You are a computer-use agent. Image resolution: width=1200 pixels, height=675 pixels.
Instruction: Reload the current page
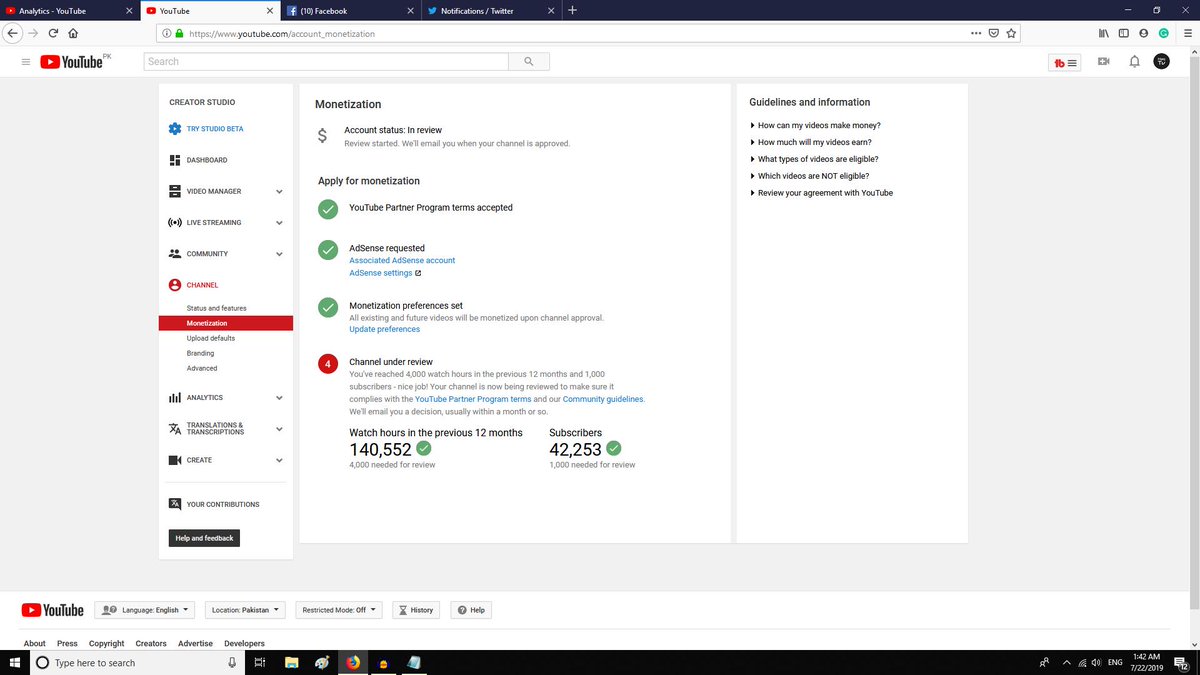coord(53,33)
